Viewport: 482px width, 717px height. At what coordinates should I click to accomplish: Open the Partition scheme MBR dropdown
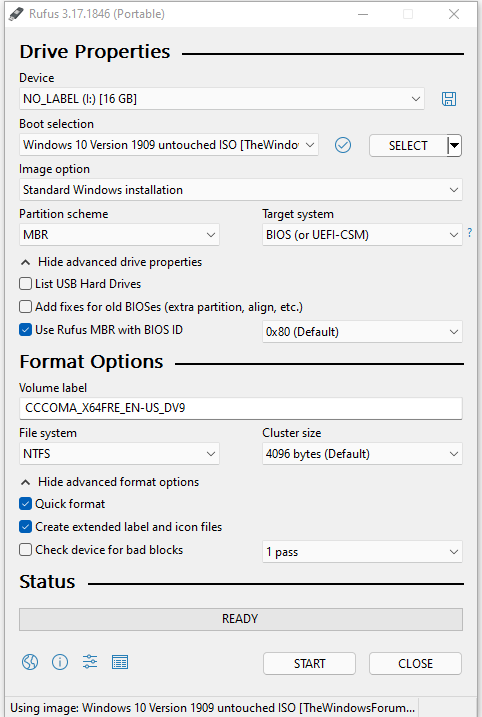(119, 235)
